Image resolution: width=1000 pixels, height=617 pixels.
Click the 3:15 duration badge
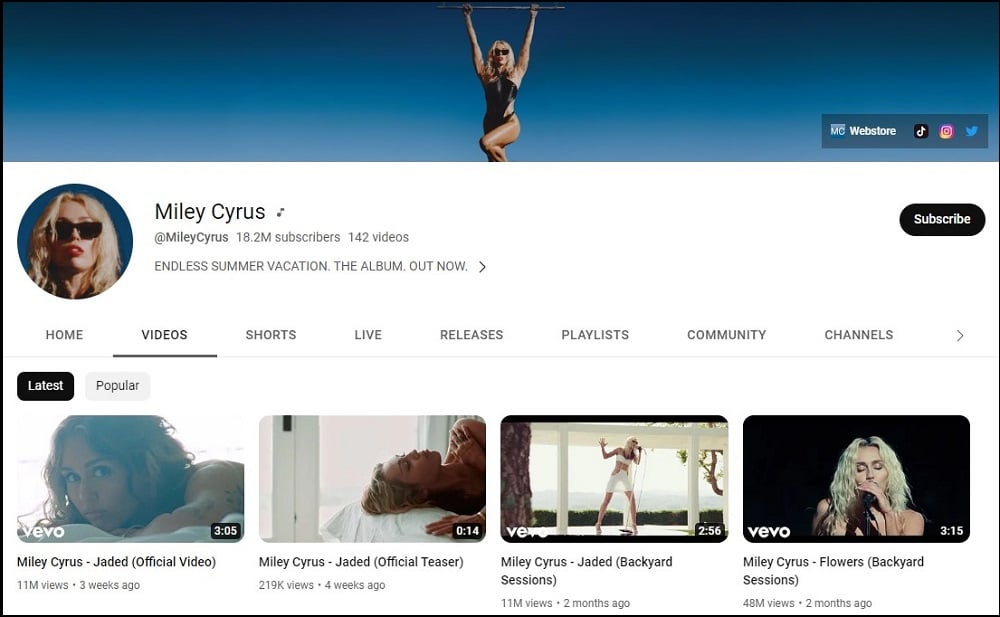pyautogui.click(x=952, y=531)
